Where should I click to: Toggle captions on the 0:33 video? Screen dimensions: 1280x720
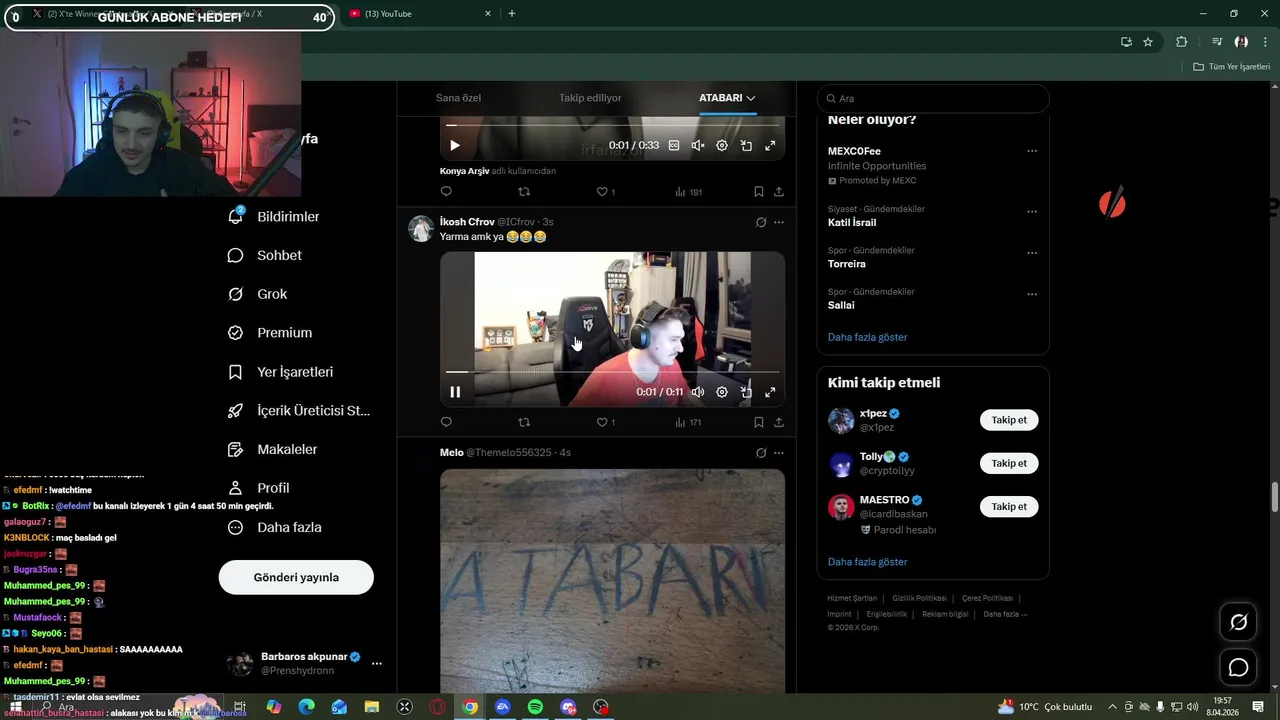coord(674,145)
